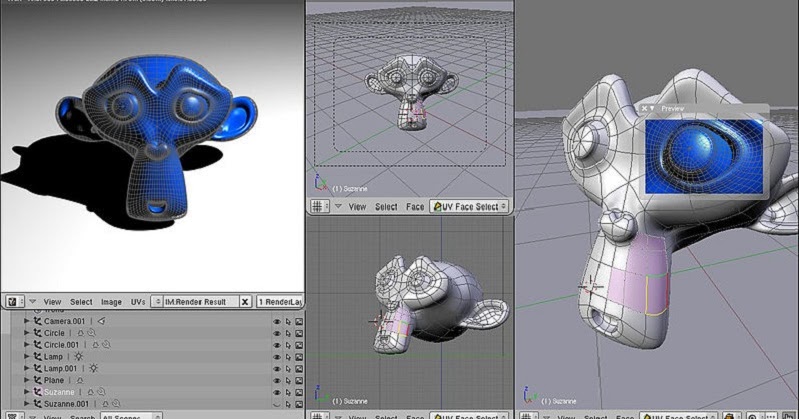Click the Lamp.001 row's sun data icon

tap(93, 368)
